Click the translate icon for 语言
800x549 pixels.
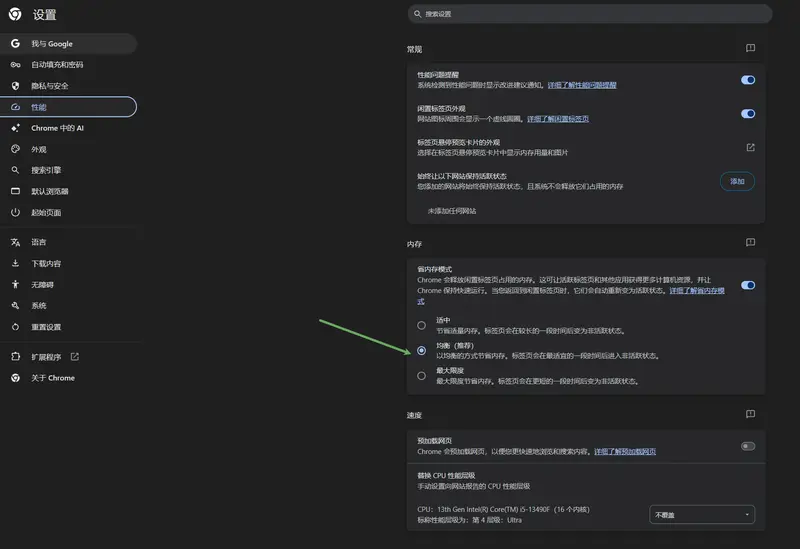point(15,242)
